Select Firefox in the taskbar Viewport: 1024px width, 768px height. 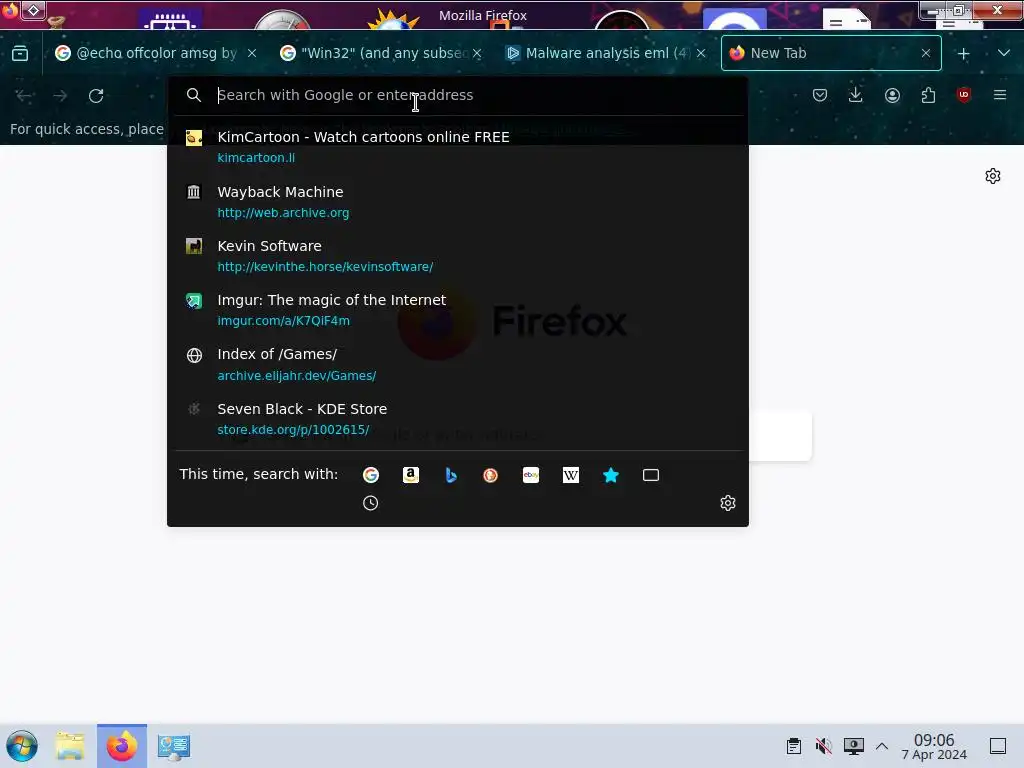(x=122, y=746)
